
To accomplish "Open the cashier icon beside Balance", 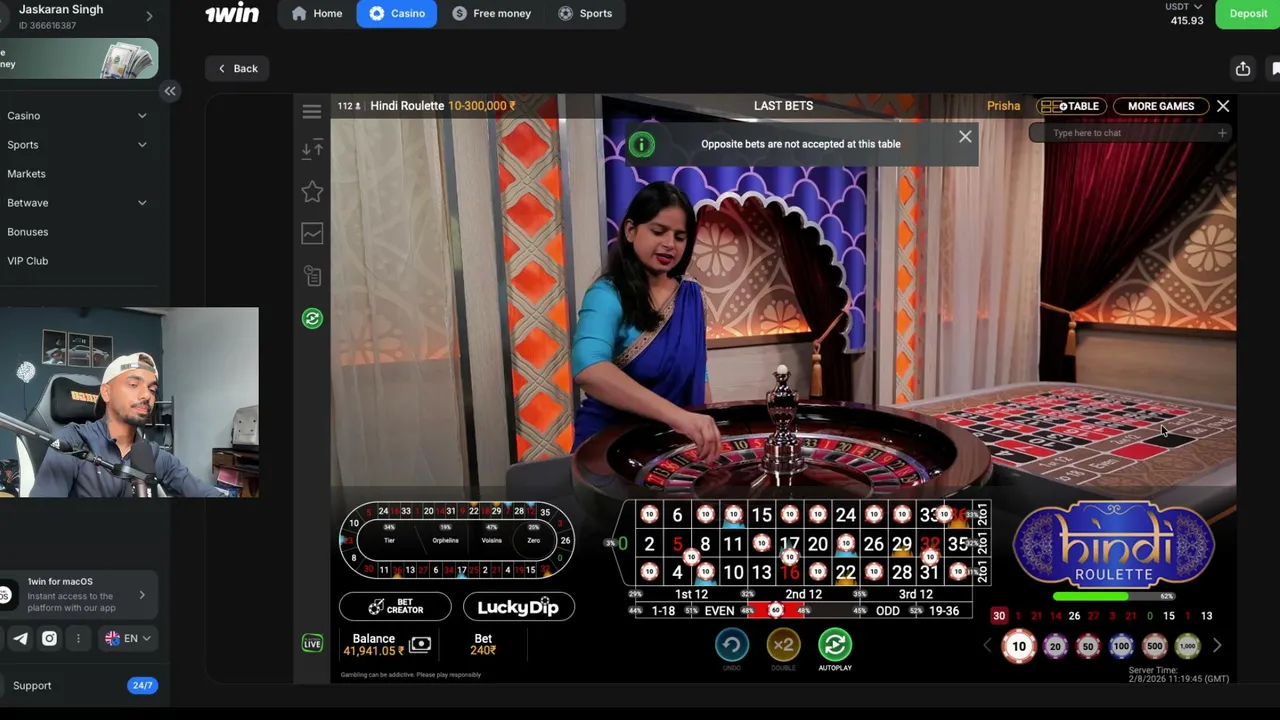I will pos(420,645).
